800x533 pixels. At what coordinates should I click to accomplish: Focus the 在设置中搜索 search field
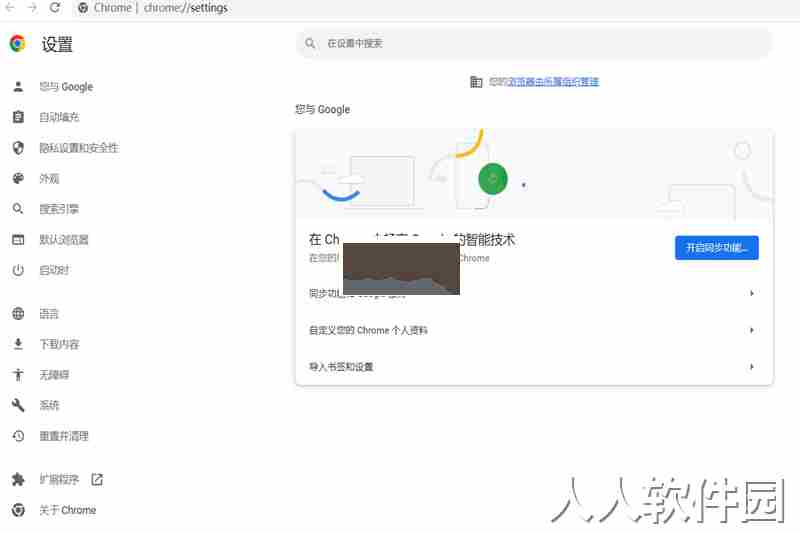tap(534, 43)
